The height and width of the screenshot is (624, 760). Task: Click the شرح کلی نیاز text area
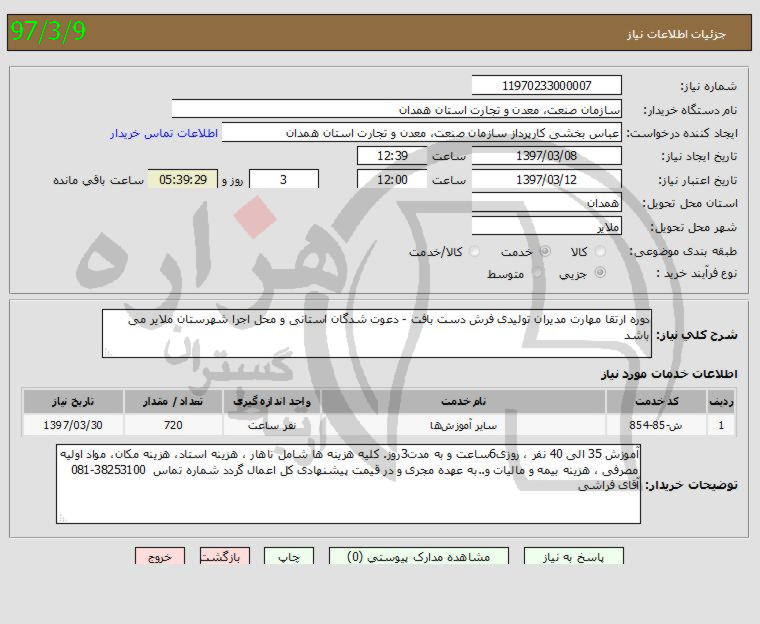pyautogui.click(x=377, y=334)
